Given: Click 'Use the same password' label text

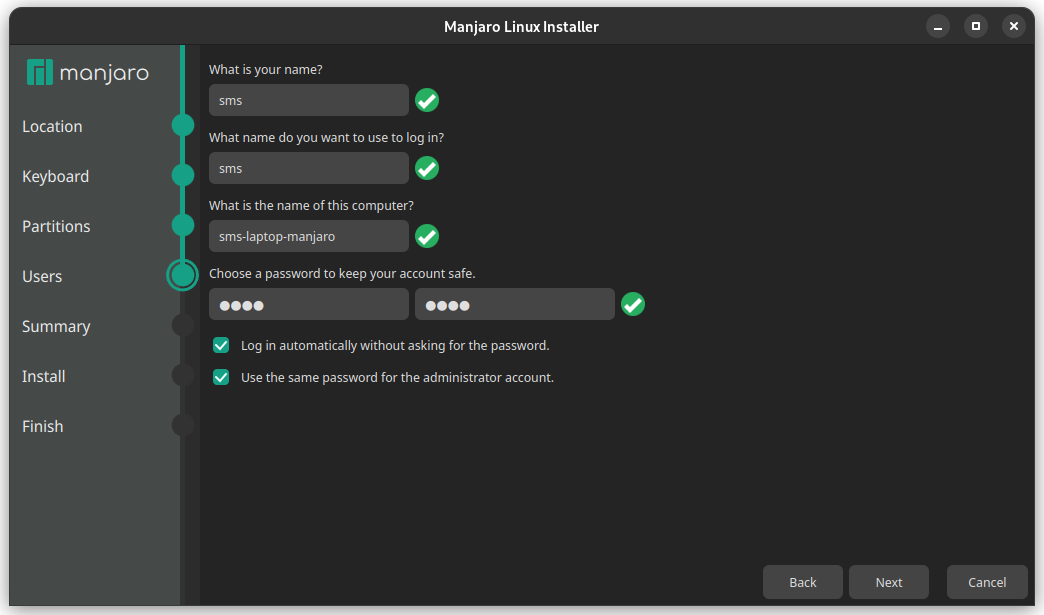Looking at the screenshot, I should click(397, 377).
